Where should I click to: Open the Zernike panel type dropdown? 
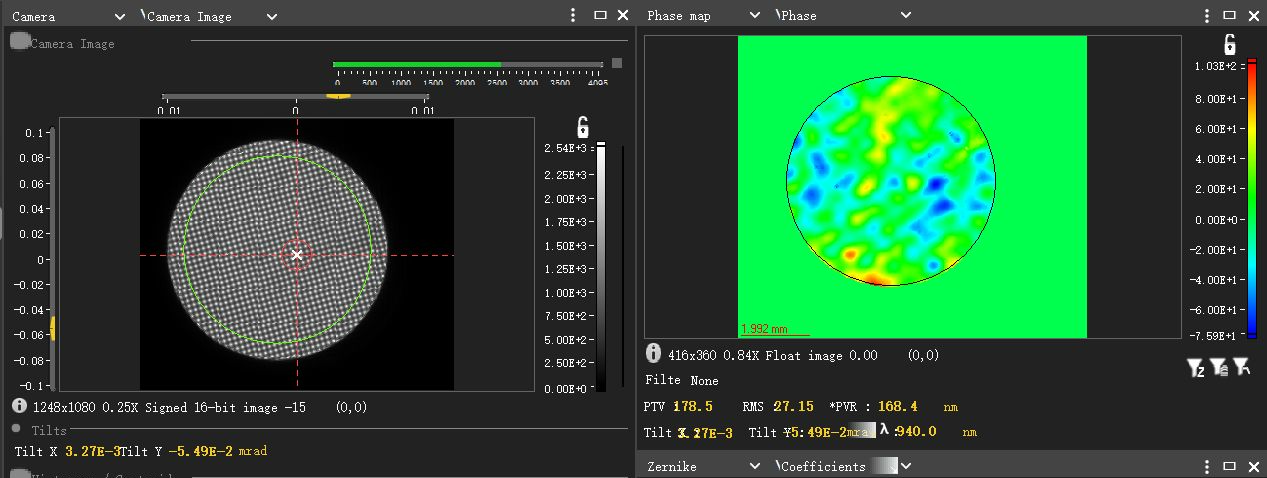(755, 466)
